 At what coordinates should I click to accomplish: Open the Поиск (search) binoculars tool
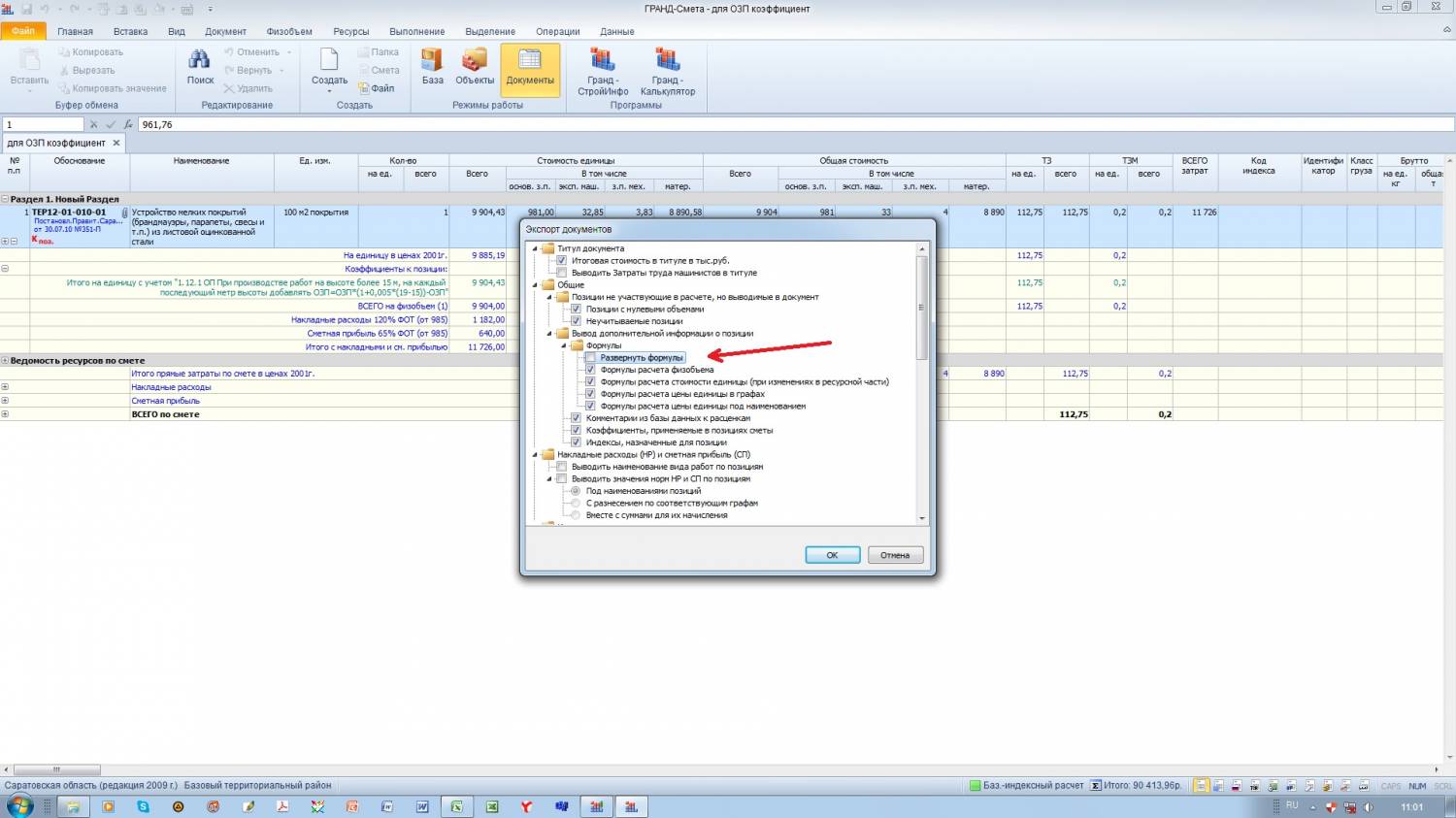200,67
